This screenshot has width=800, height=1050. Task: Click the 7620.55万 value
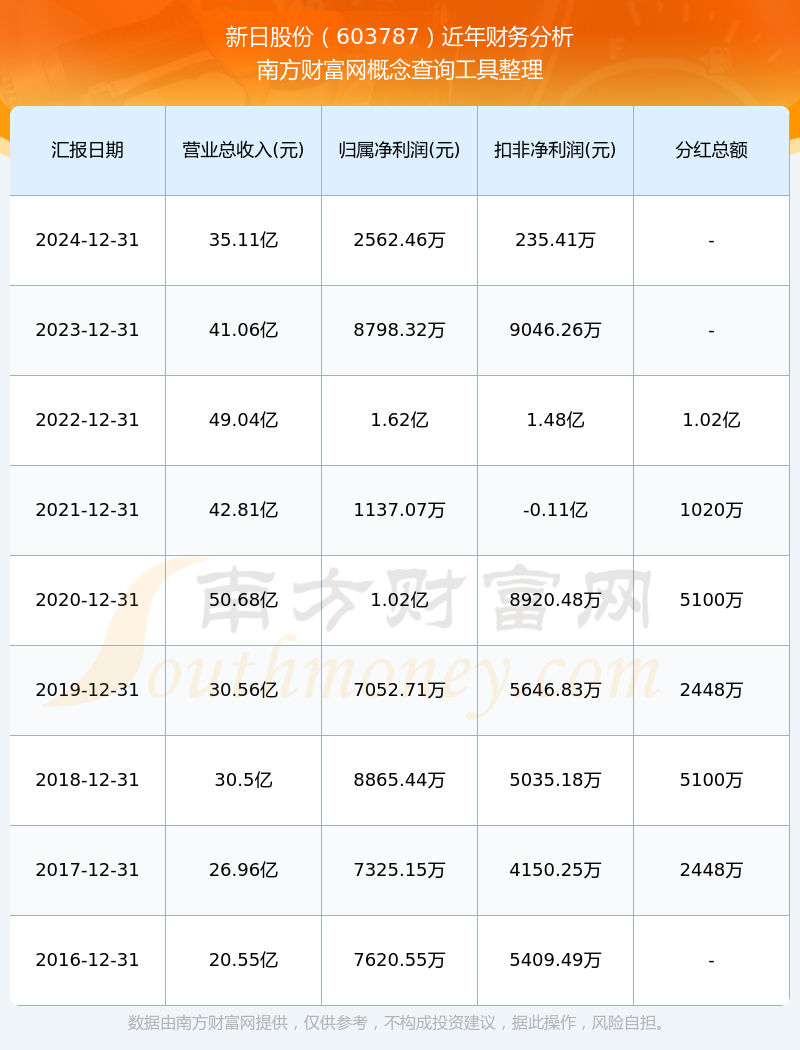400,960
